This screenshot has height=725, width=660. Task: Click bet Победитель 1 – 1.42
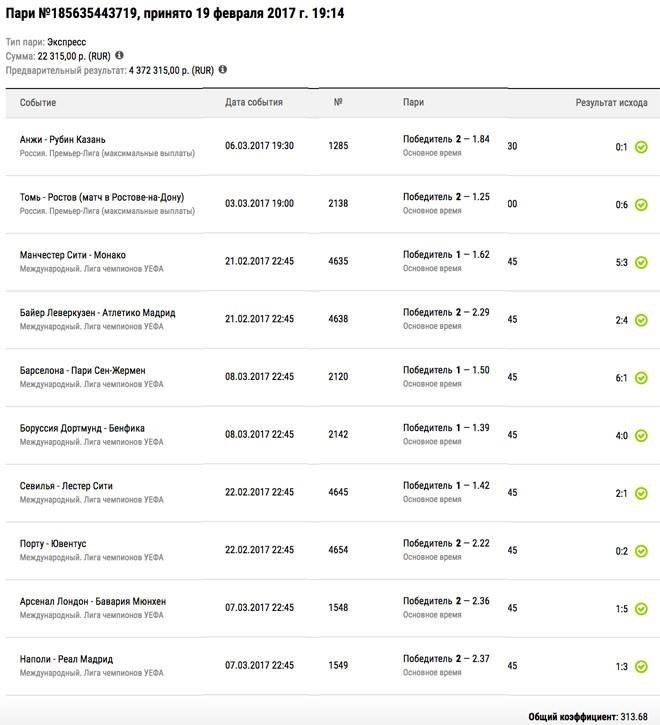(446, 485)
